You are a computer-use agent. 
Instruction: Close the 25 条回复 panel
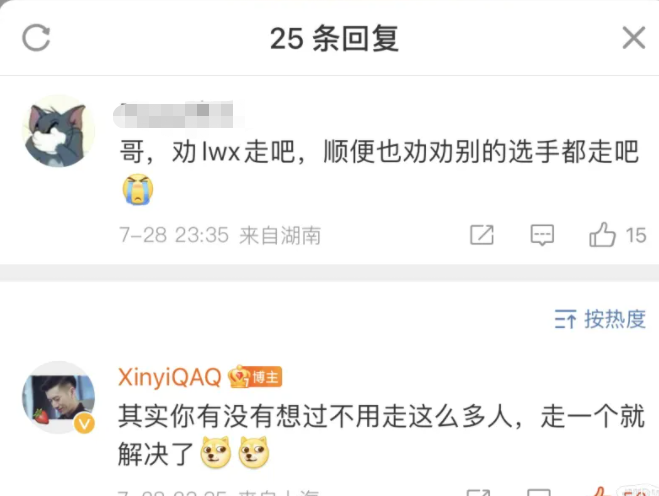click(x=633, y=38)
